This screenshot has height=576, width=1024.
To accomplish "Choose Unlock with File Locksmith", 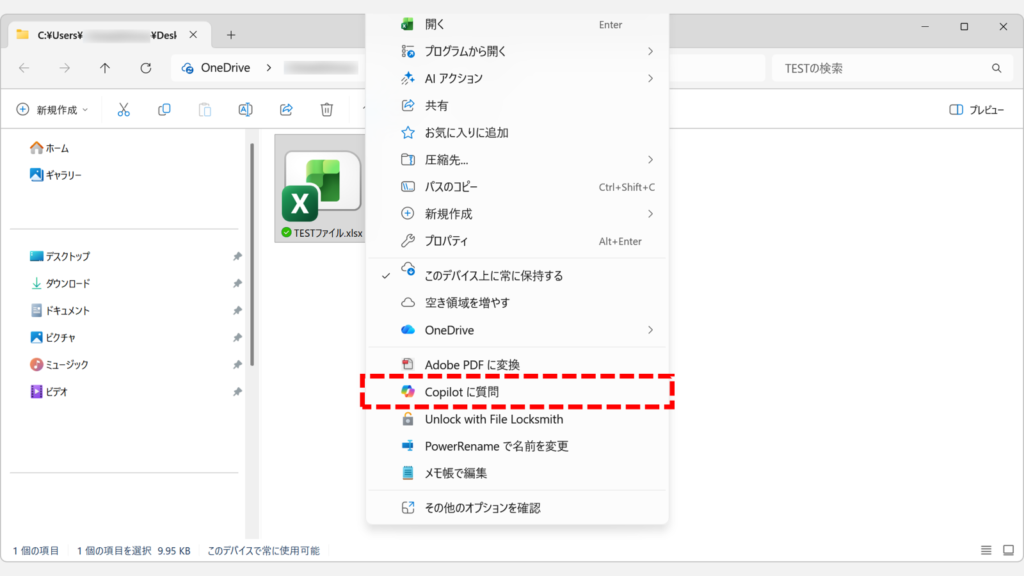I will click(517, 419).
